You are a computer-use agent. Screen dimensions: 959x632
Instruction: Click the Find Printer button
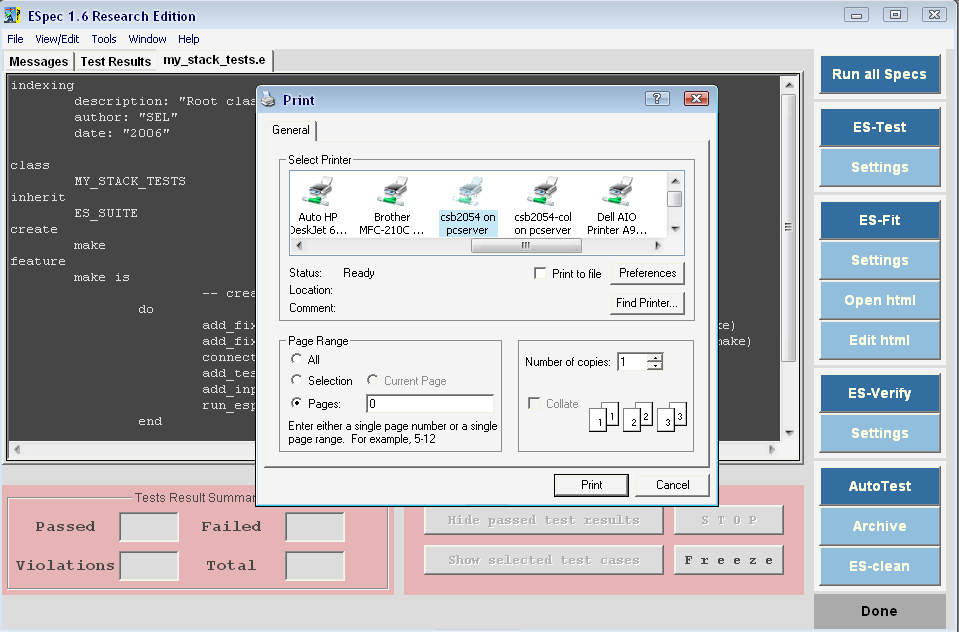point(647,303)
